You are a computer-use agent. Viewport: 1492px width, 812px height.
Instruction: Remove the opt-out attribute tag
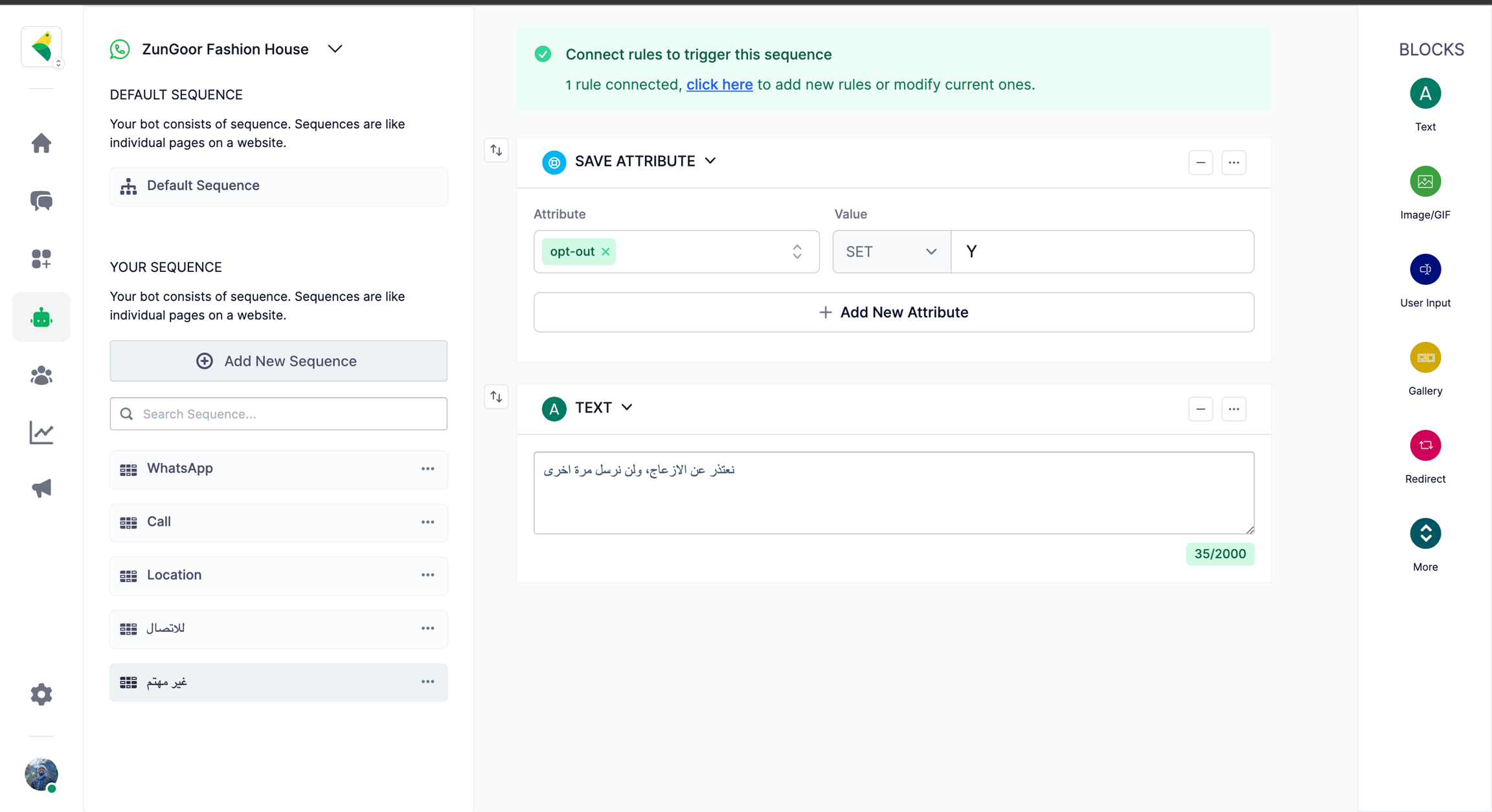tap(605, 252)
